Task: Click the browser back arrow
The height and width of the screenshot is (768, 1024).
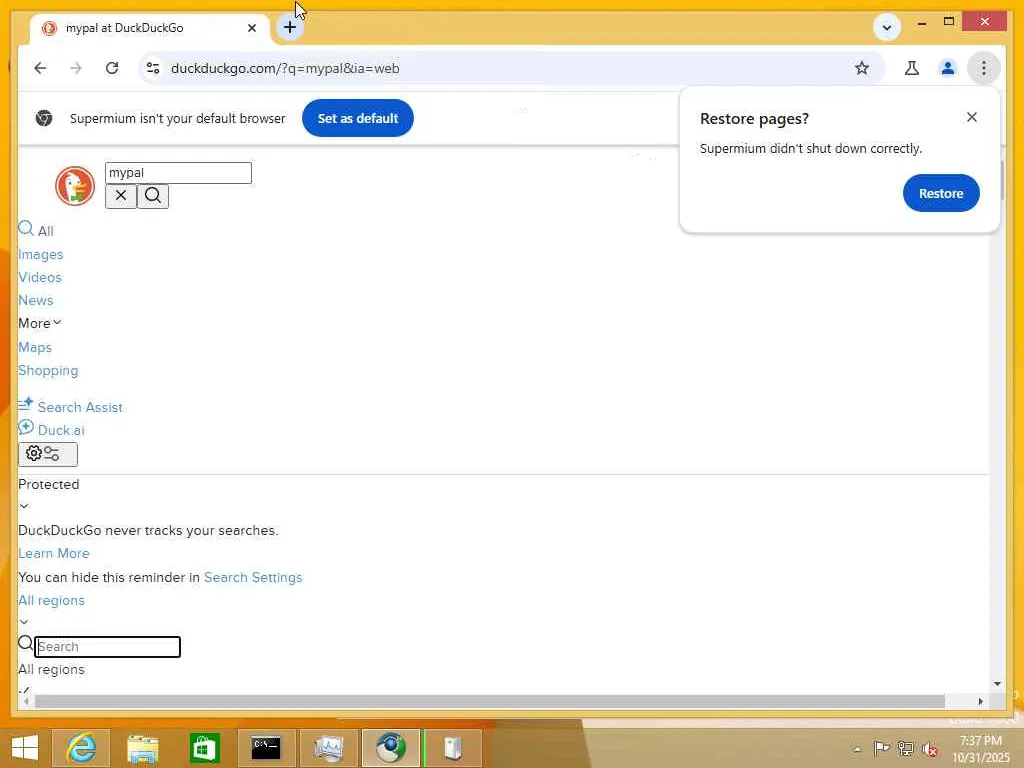Action: 40,68
